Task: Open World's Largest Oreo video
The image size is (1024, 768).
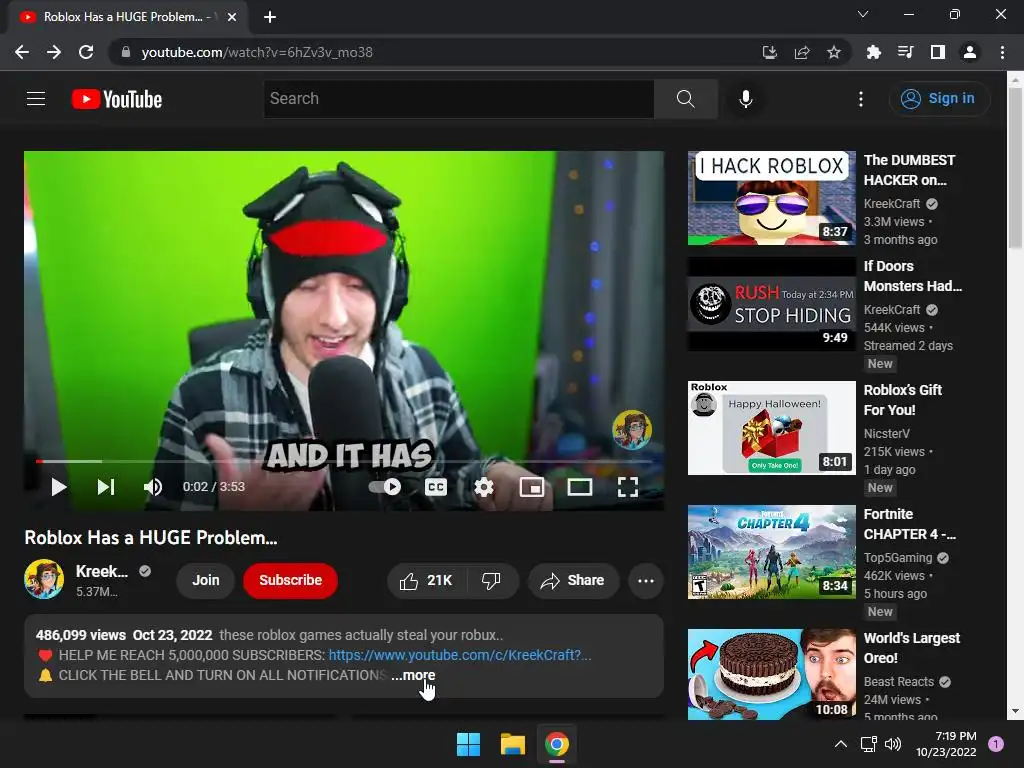Action: [771, 674]
